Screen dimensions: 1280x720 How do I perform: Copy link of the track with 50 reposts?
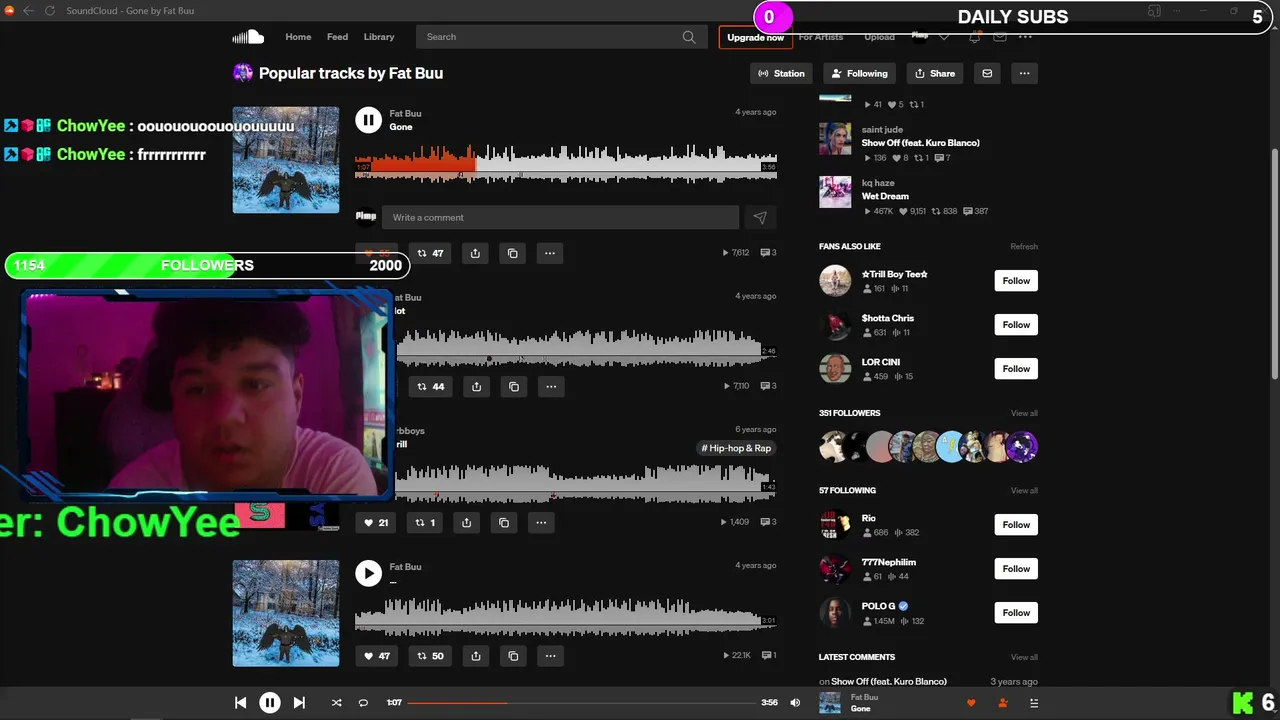[x=513, y=656]
